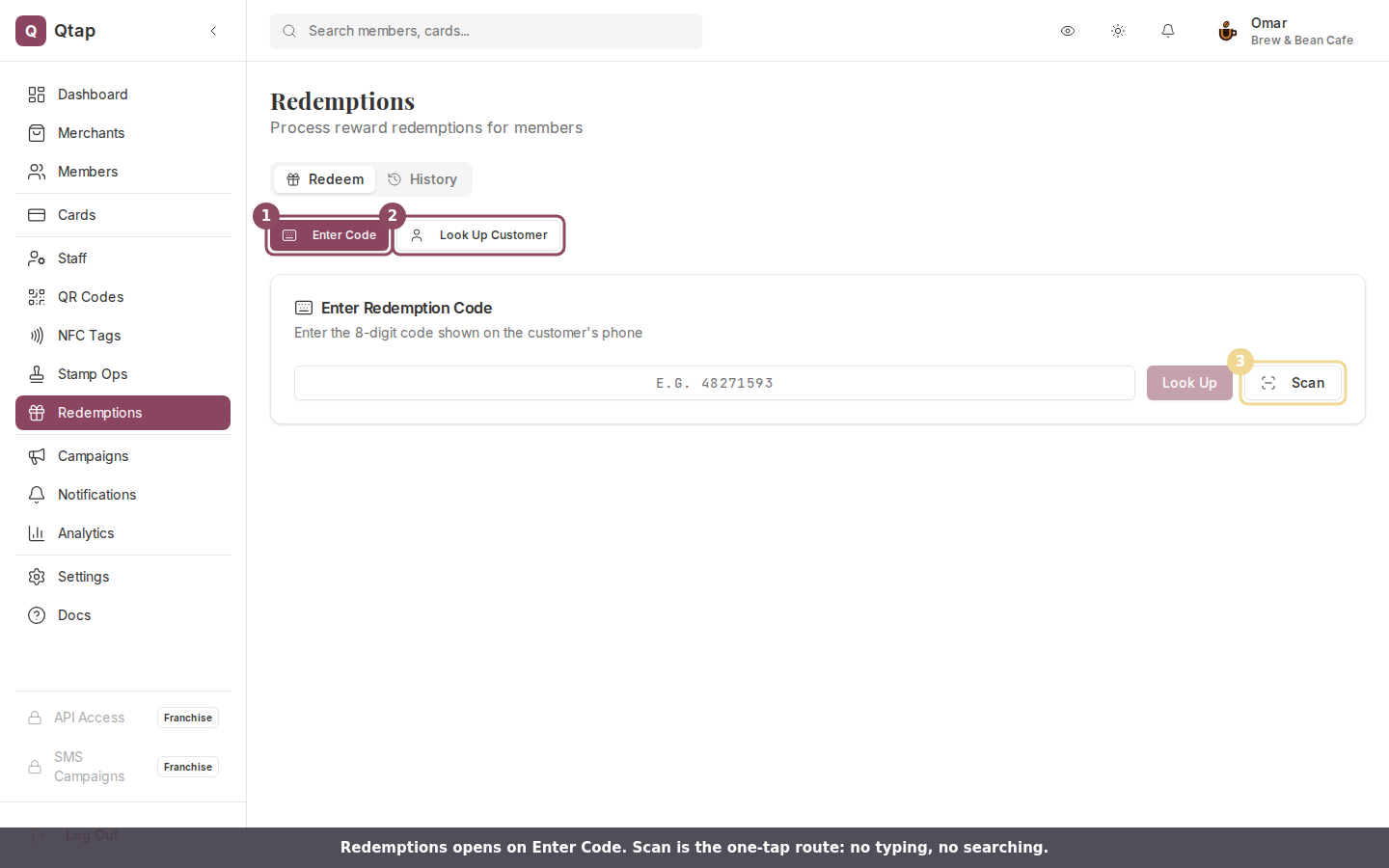Screen dimensions: 1389x868
Task: Open Settings gear in sidebar
Action: pyautogui.click(x=123, y=577)
